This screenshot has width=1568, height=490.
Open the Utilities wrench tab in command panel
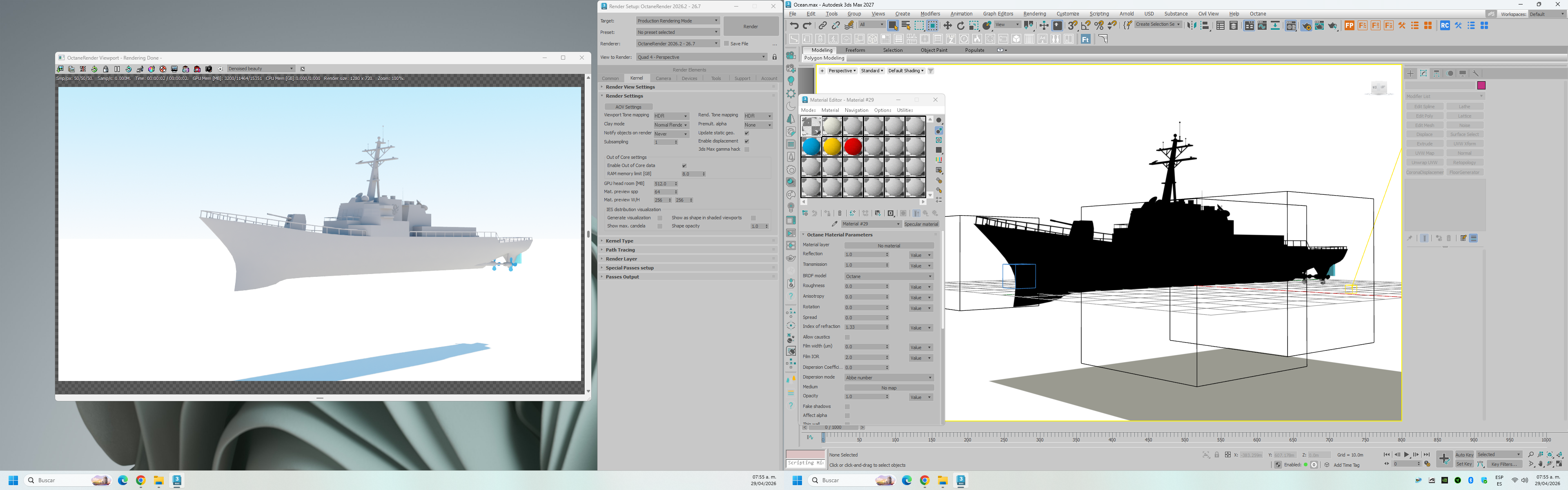pyautogui.click(x=1475, y=73)
